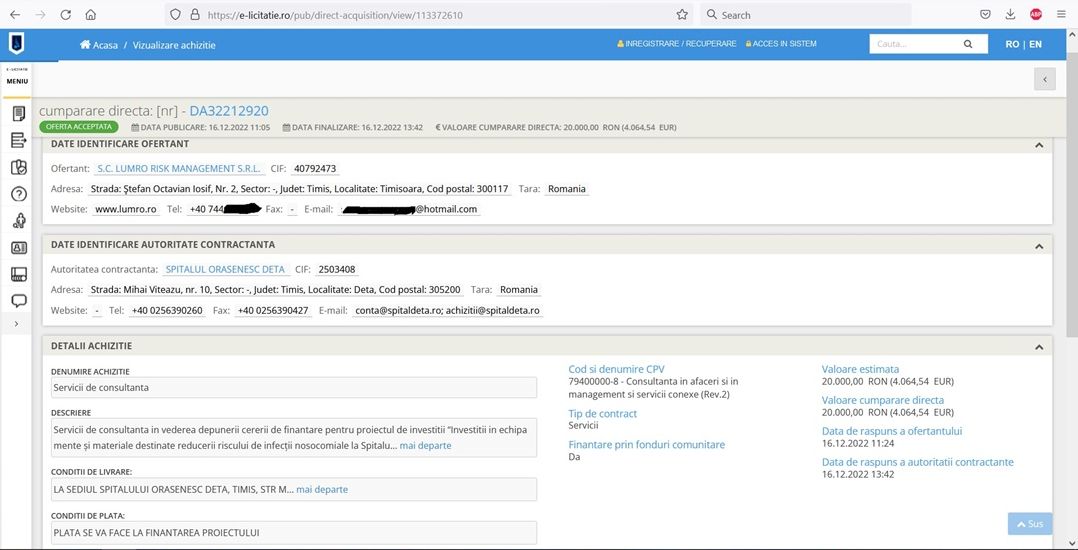Open the sidebar ID card icon

(19, 248)
